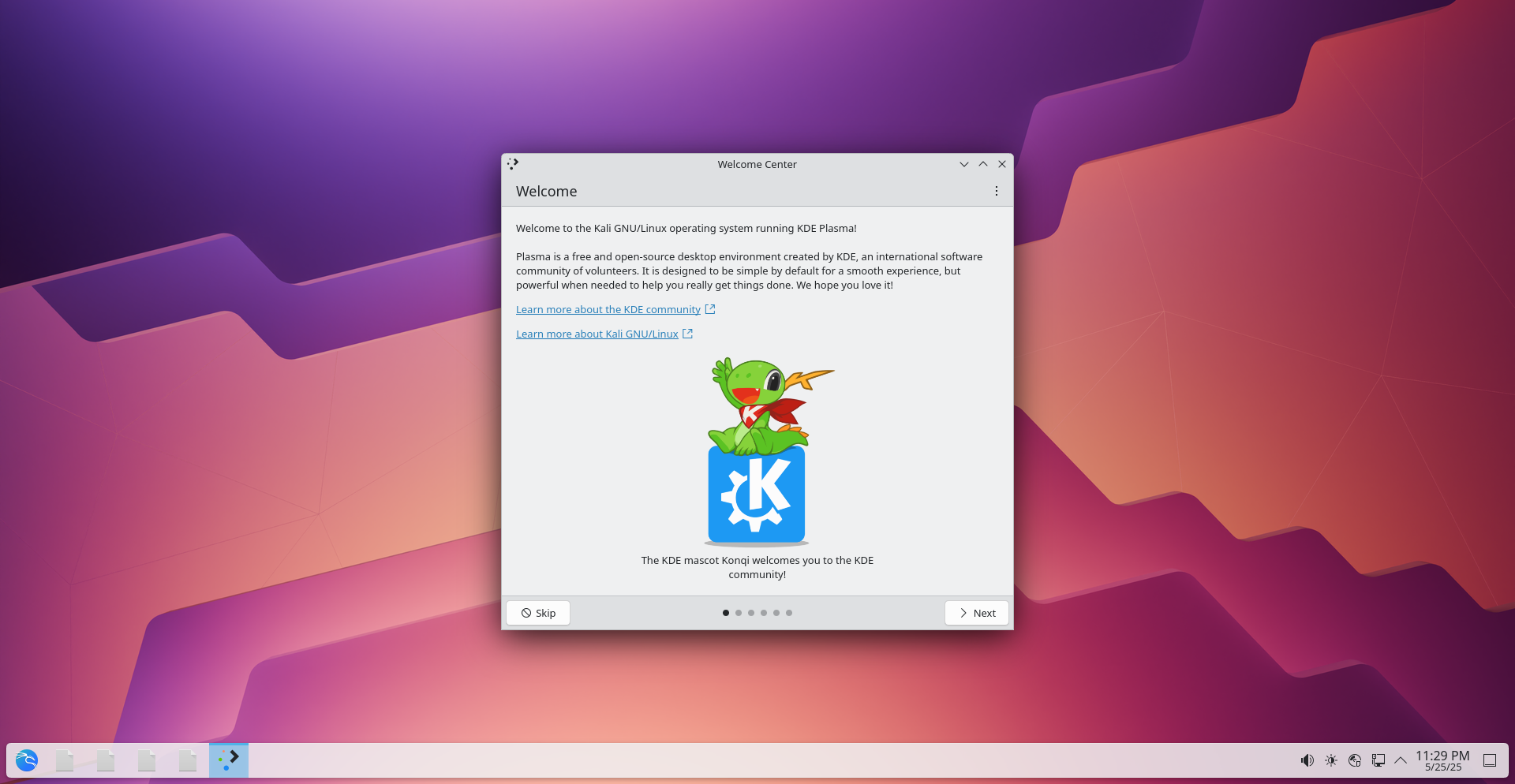This screenshot has width=1515, height=784.
Task: Click the Next button
Action: 977,613
